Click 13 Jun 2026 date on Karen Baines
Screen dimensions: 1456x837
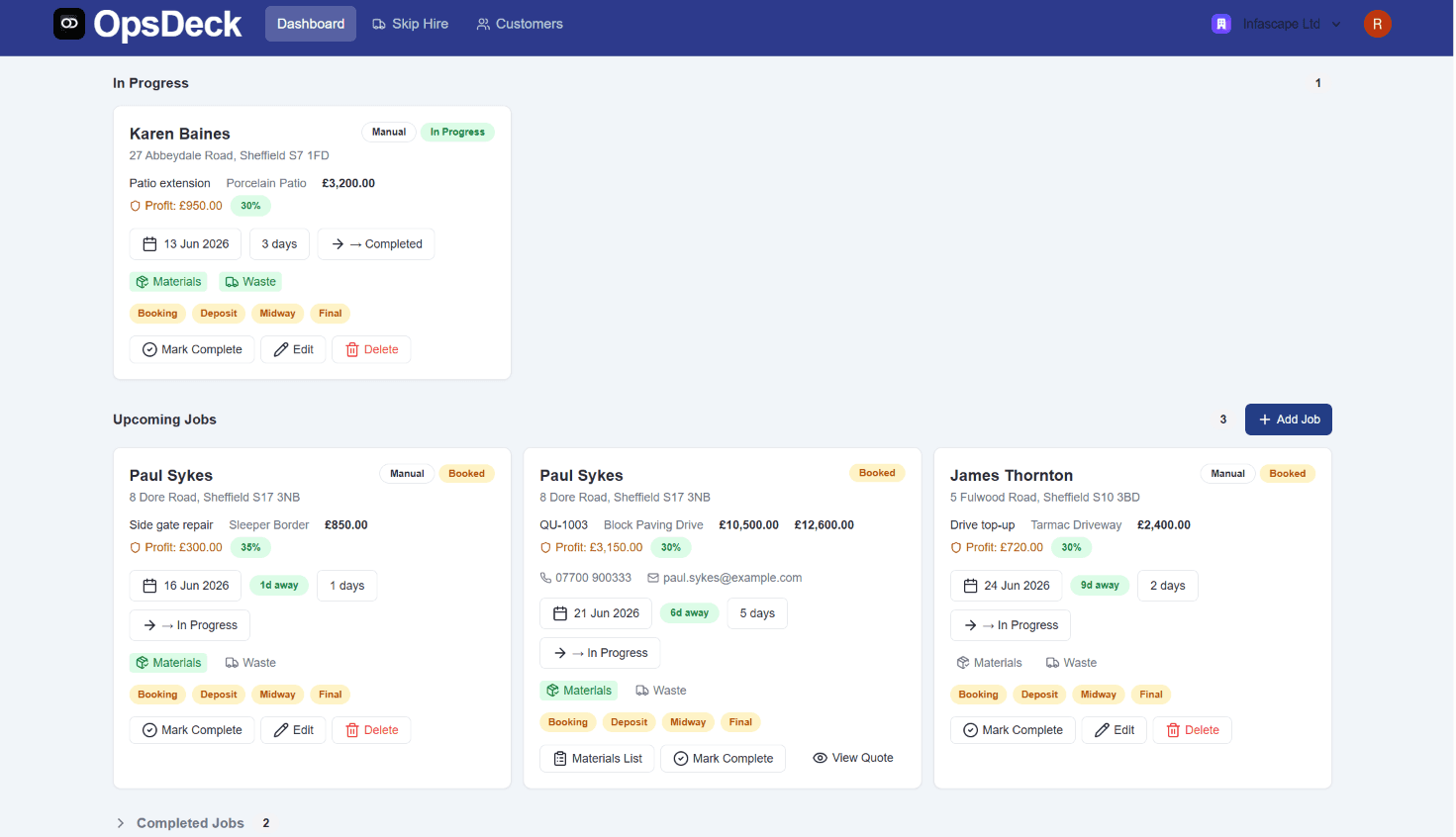point(185,244)
